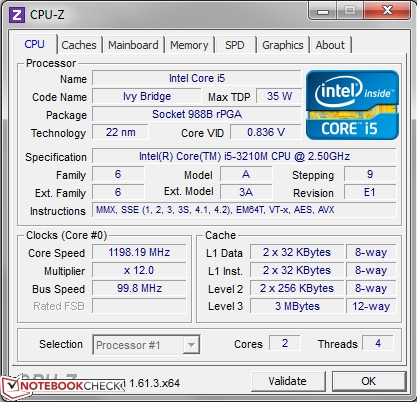417x402 pixels.
Task: Click the Multiplier value x 12.0
Action: [139, 270]
